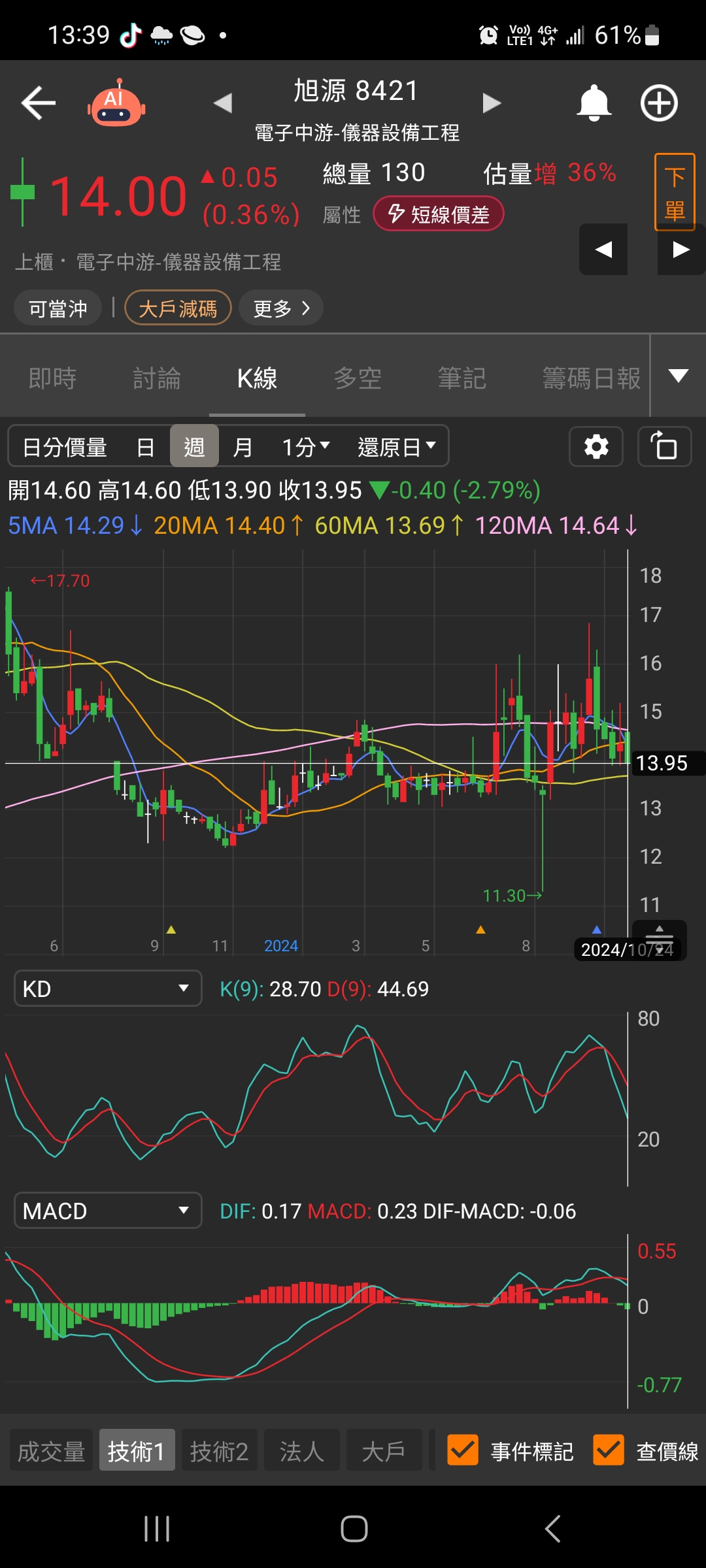
Task: Tap battery icon in status bar
Action: 652,35
